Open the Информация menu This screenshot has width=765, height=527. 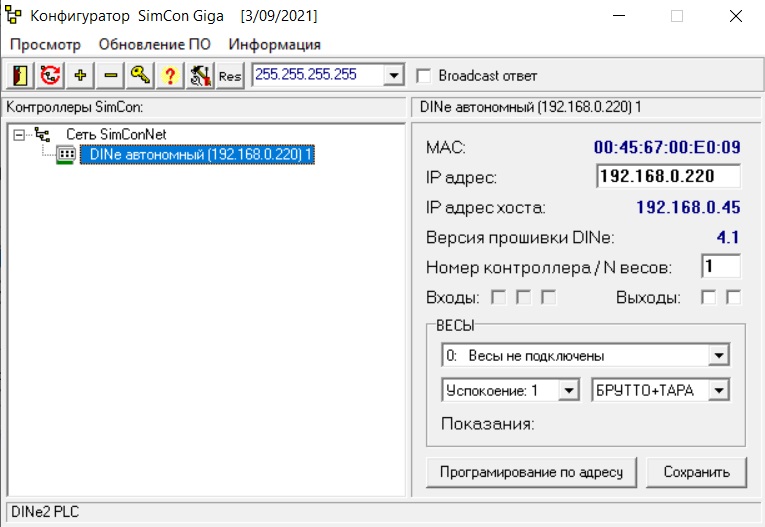275,44
